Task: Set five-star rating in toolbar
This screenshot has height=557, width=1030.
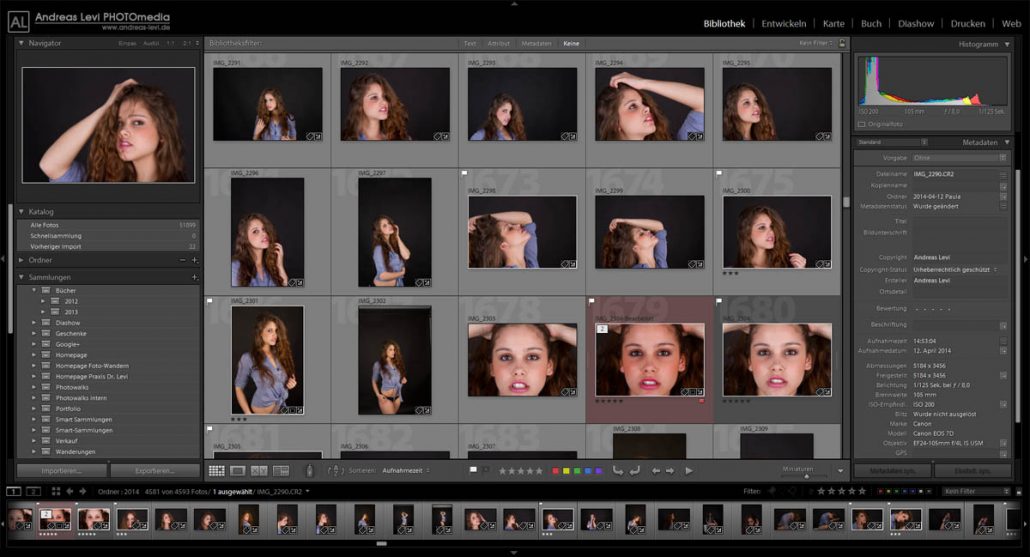Action: 539,471
